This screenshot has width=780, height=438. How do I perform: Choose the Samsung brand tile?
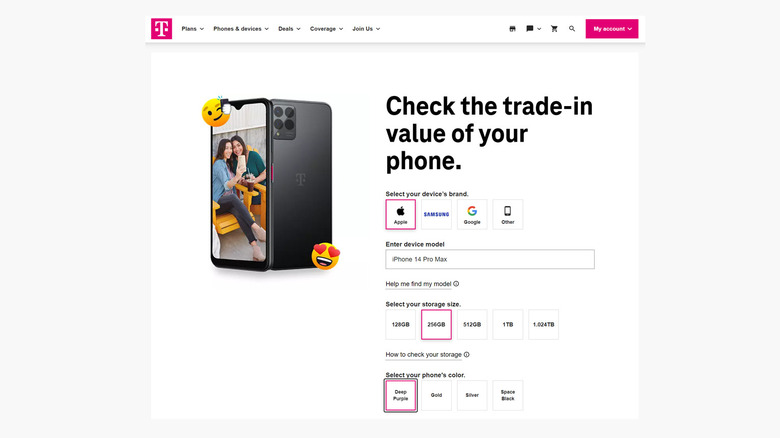[436, 214]
